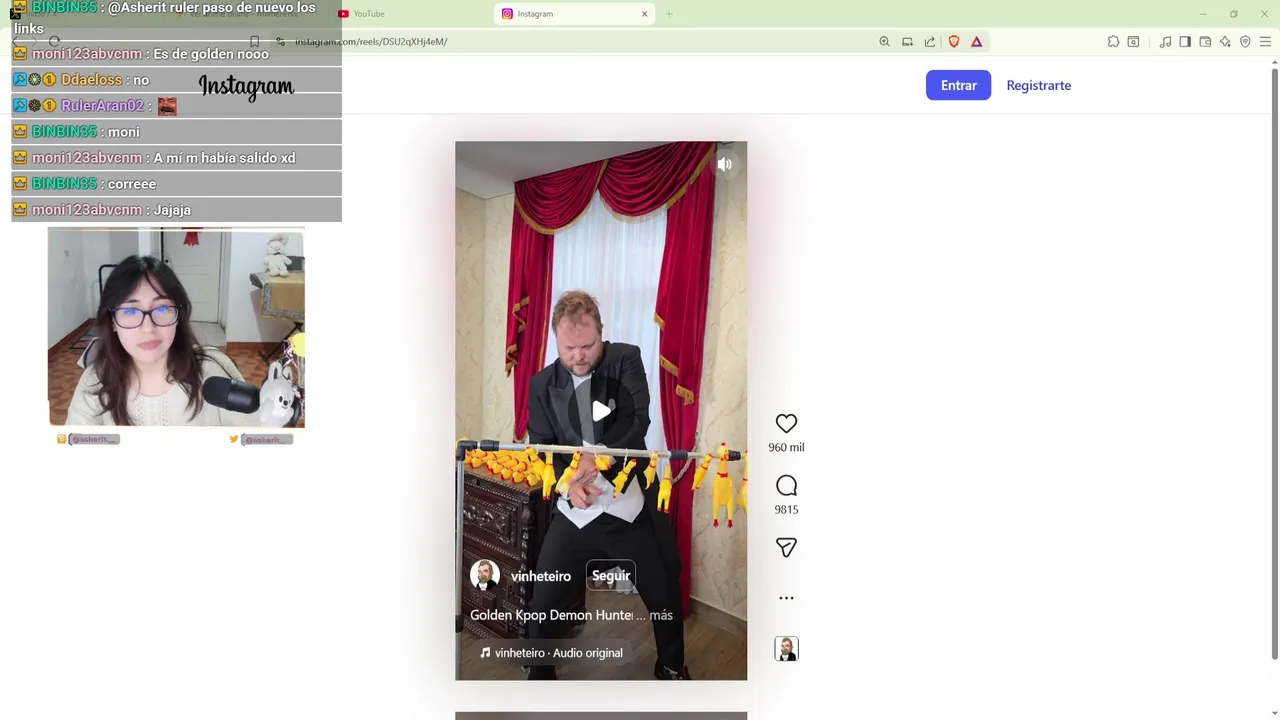
Task: Share the reel with the paper-plane icon
Action: tap(786, 547)
